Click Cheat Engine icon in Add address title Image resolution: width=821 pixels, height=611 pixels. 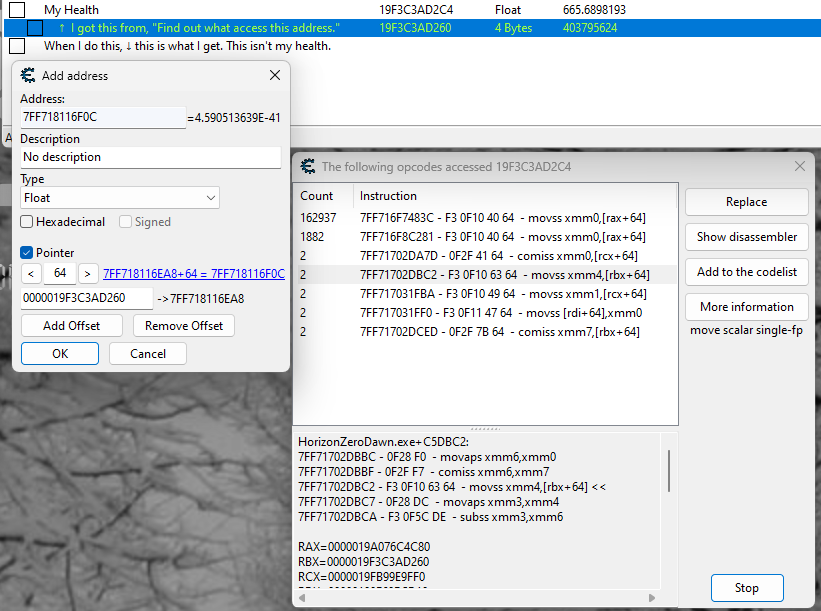tap(28, 75)
